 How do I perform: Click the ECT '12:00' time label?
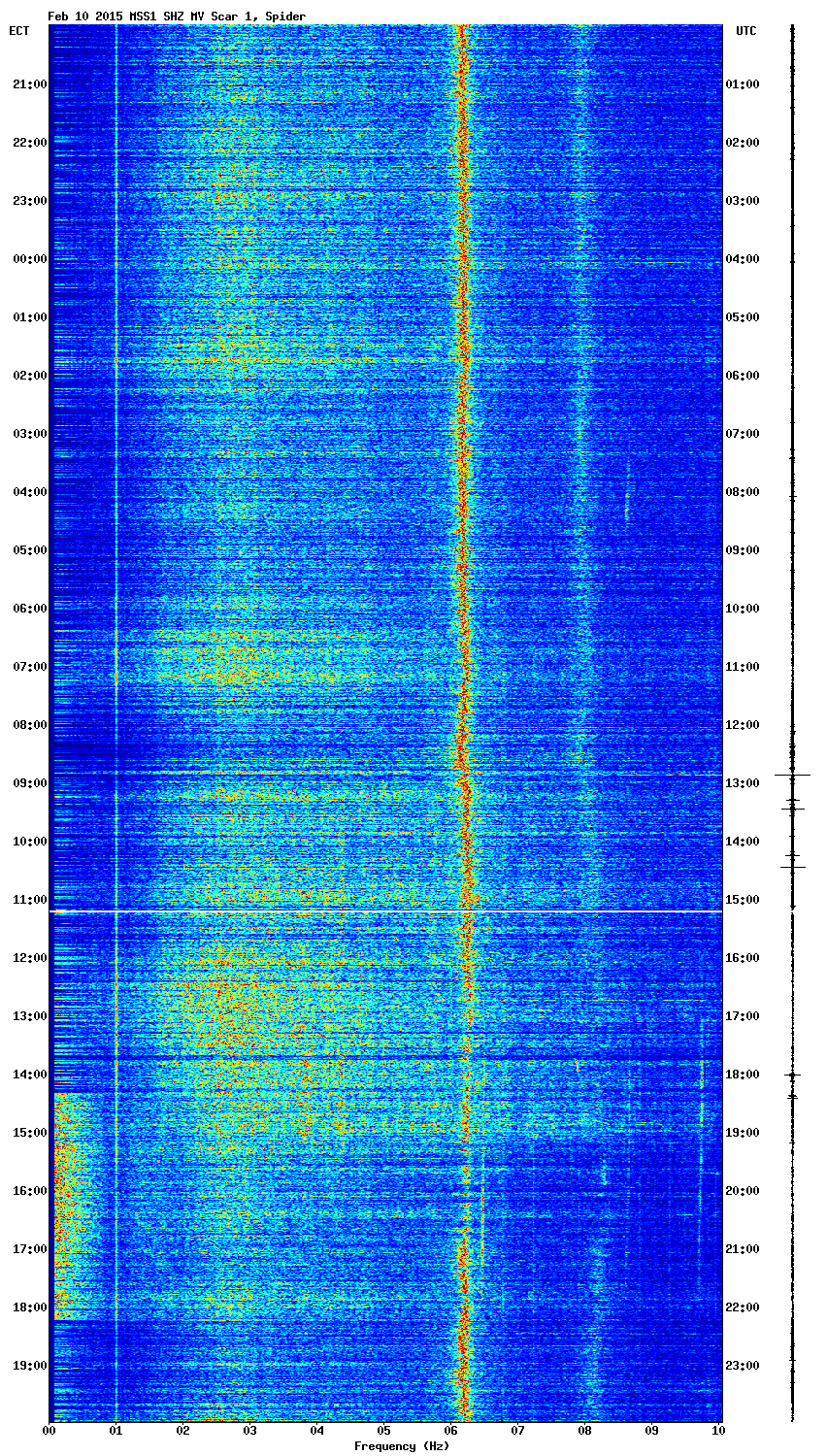click(29, 958)
